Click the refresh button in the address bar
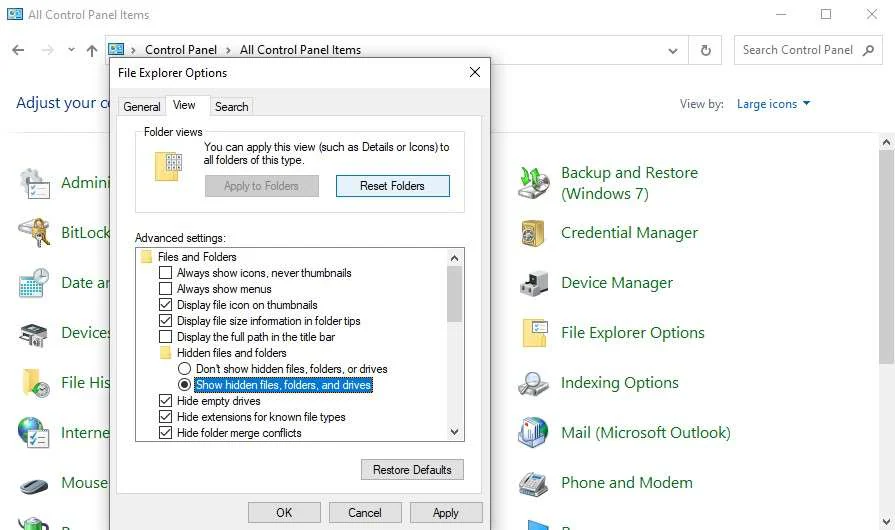The height and width of the screenshot is (530, 895). tap(706, 50)
